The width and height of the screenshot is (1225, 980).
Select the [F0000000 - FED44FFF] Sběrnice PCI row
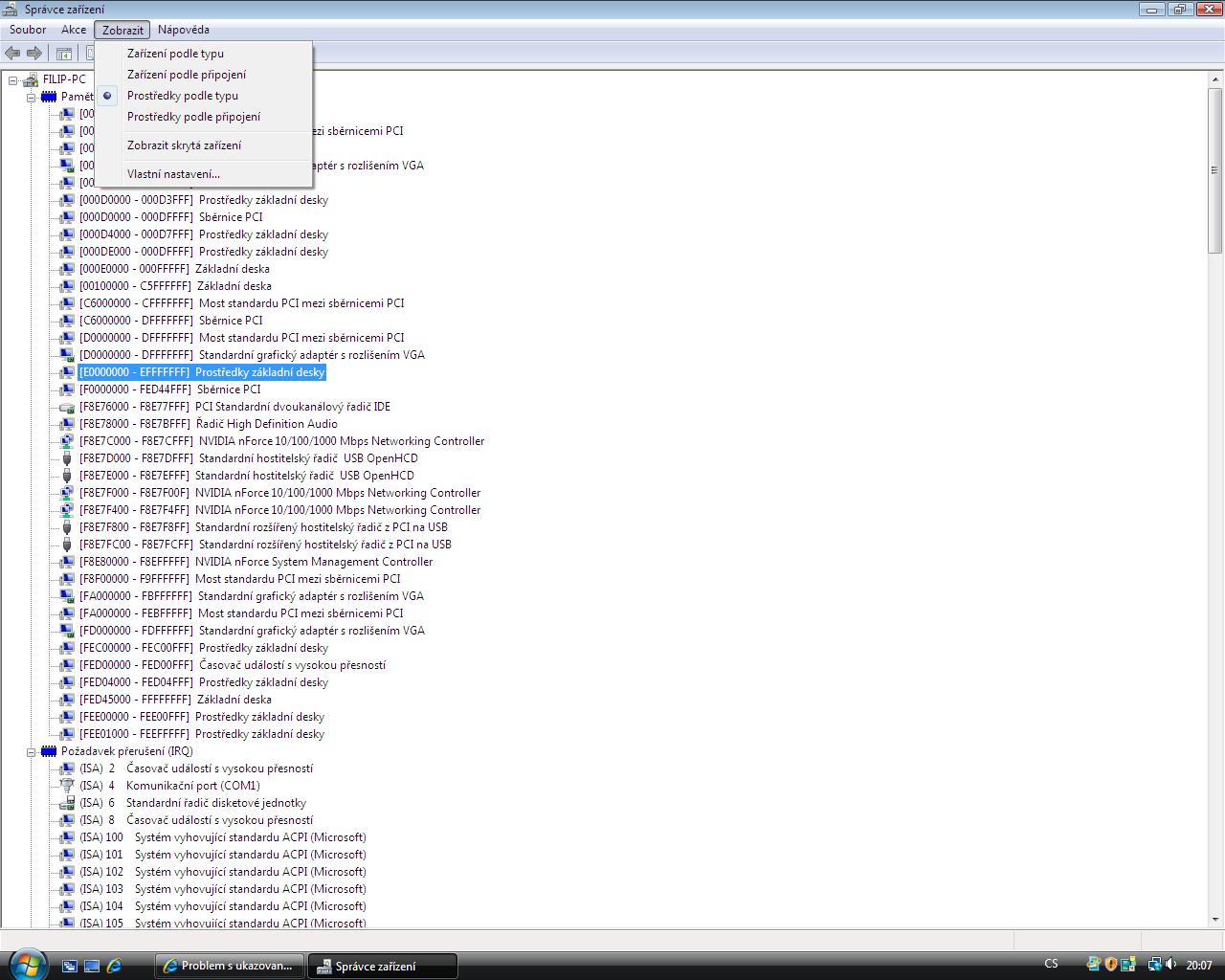[169, 390]
